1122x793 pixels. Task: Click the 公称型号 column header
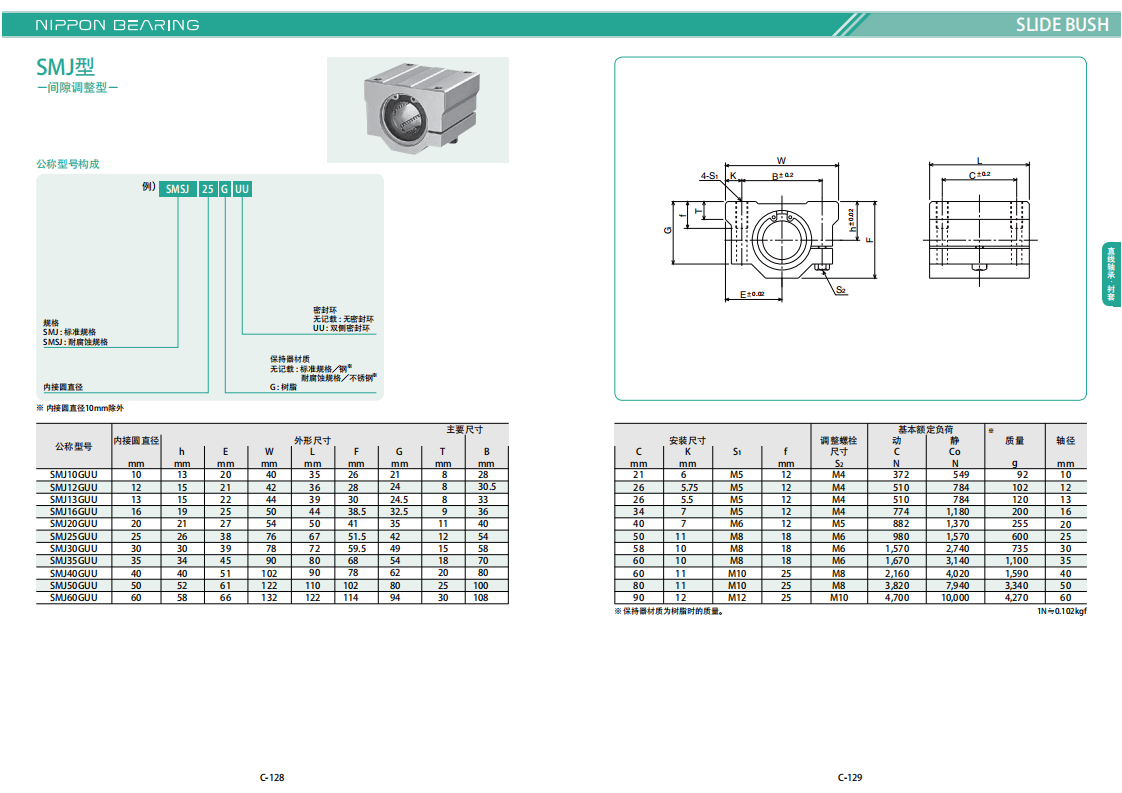(x=74, y=447)
